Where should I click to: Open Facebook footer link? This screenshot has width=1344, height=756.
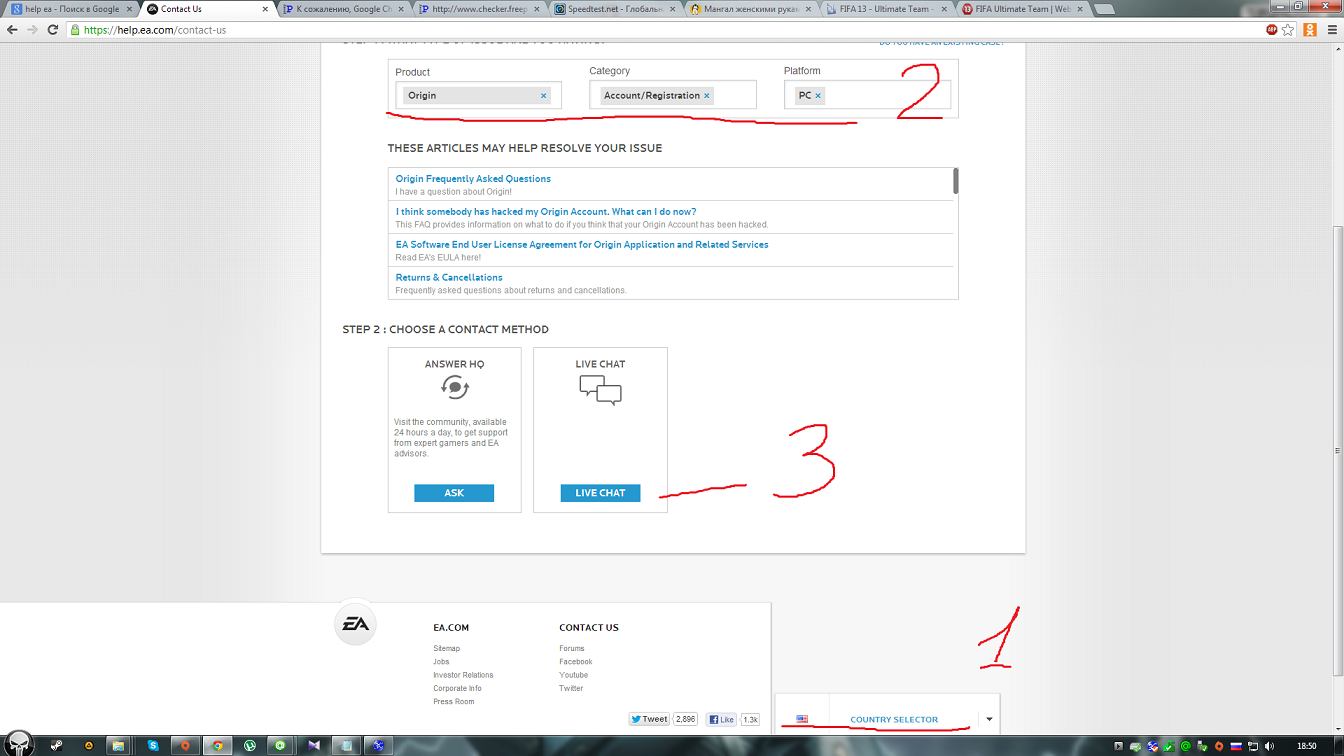576,662
